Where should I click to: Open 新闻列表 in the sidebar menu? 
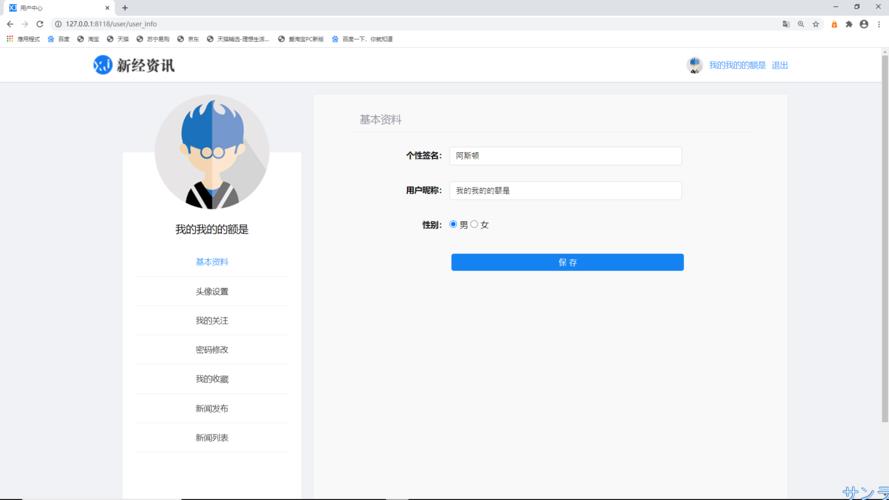[x=211, y=438]
